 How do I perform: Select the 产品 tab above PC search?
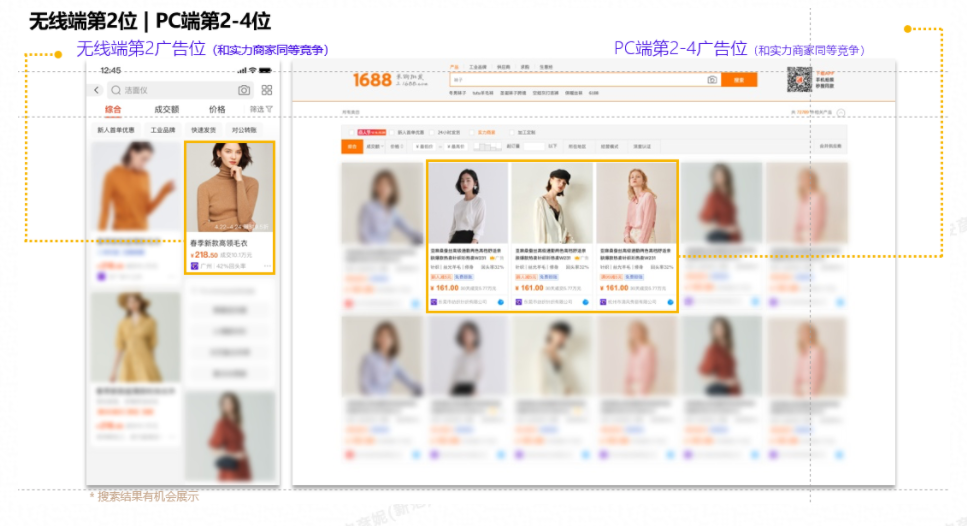[455, 67]
